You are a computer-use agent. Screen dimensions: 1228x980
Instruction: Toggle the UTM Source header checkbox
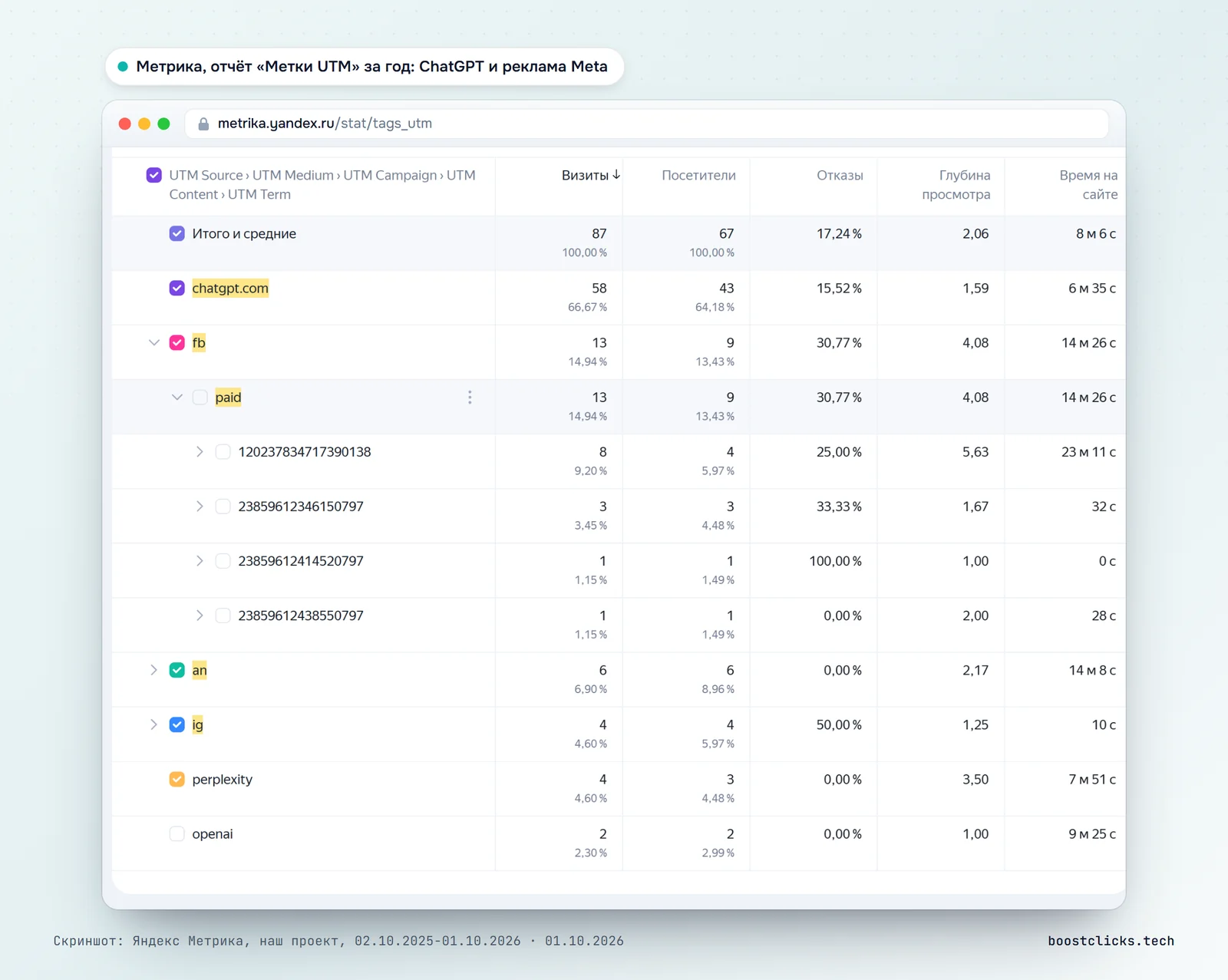click(153, 175)
